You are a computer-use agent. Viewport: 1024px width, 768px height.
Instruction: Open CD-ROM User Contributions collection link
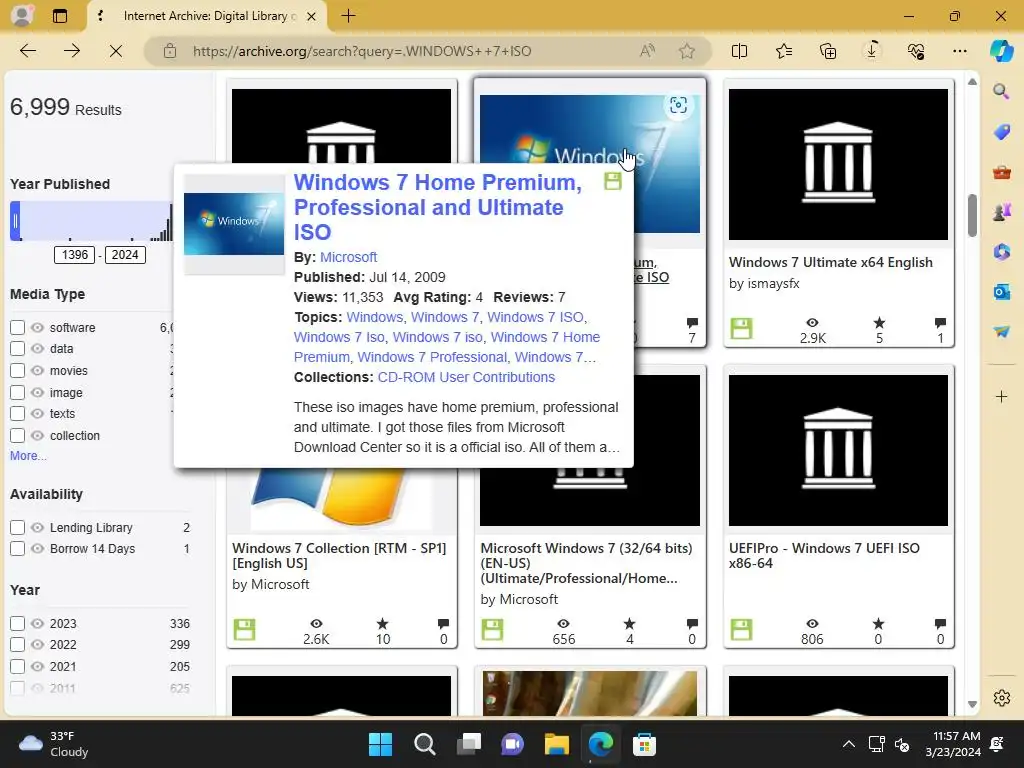tap(466, 377)
